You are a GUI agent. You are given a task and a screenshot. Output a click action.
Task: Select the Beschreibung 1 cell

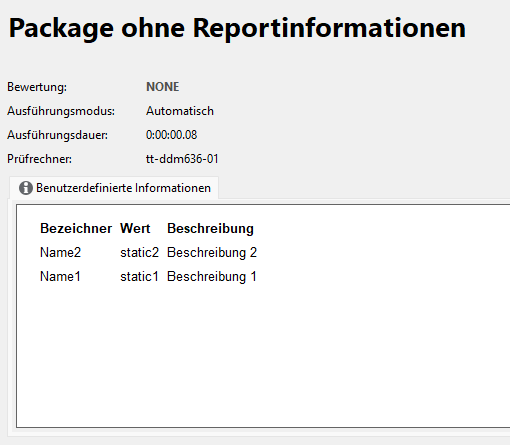tap(212, 277)
